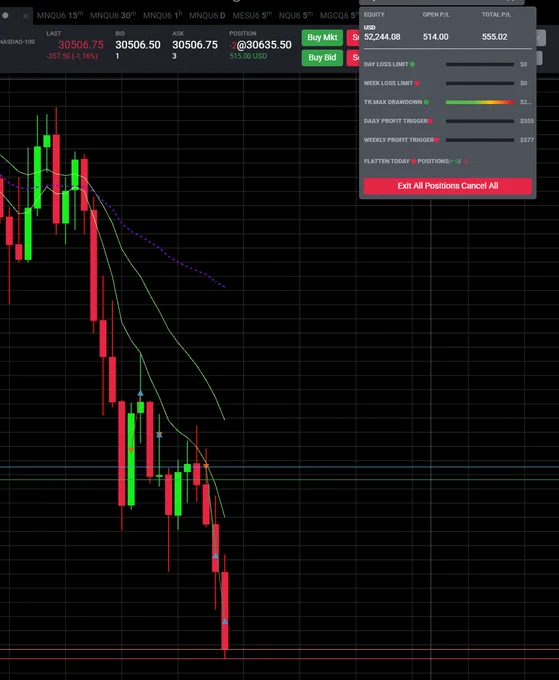
Task: Toggle the Week Loss Limit status dot
Action: 417,83
